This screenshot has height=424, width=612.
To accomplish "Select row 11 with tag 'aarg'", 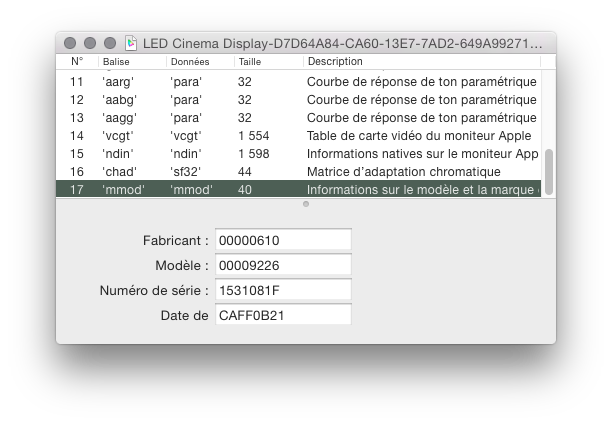I will coord(299,82).
